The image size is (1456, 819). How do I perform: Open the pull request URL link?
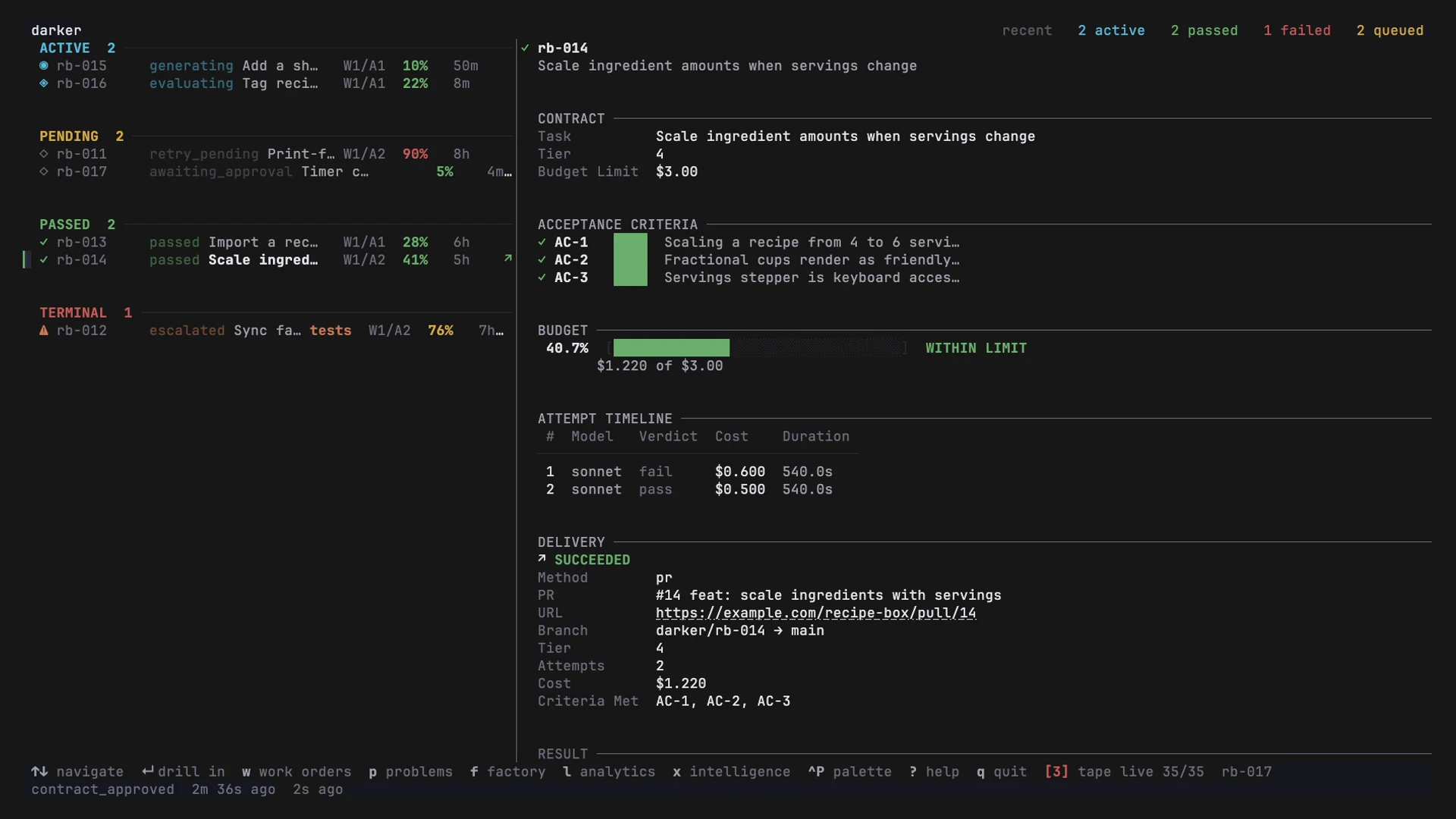pos(816,613)
